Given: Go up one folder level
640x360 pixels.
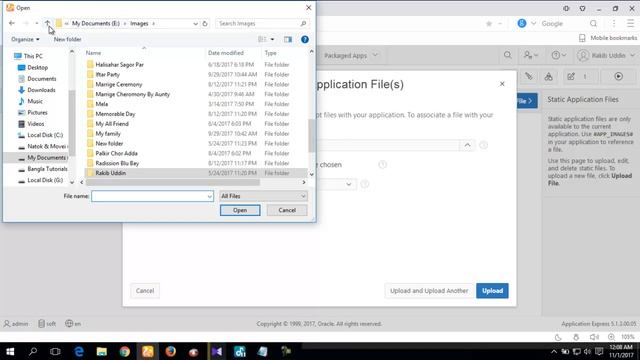Looking at the screenshot, I should [x=47, y=23].
